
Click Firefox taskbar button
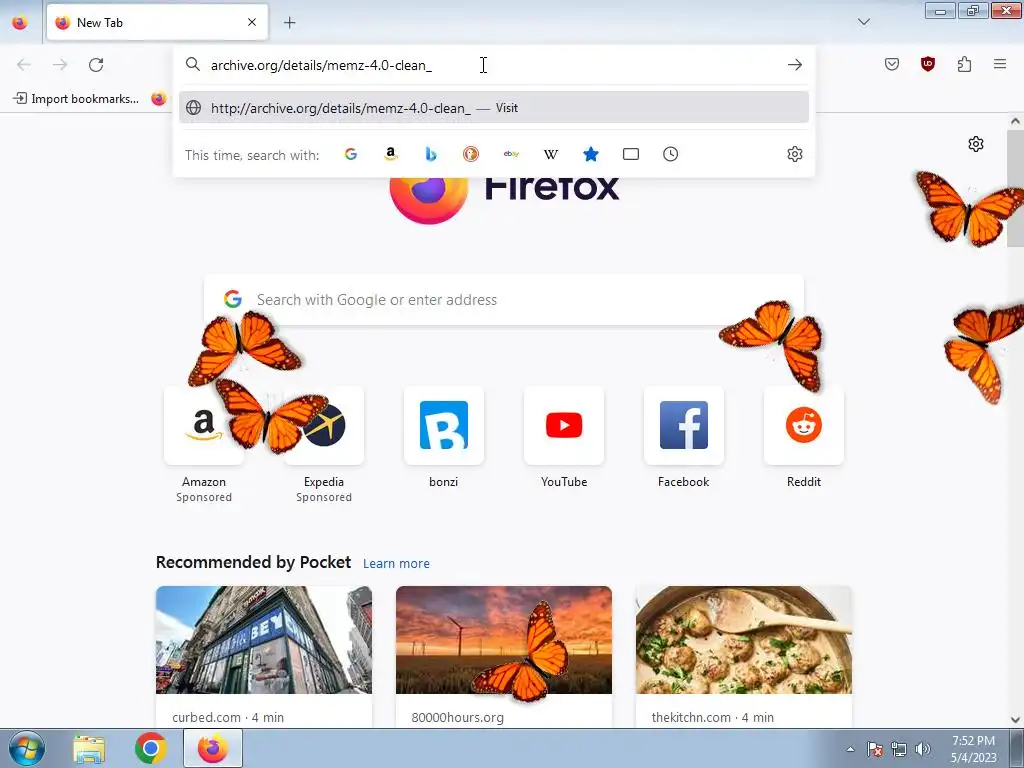pyautogui.click(x=213, y=749)
